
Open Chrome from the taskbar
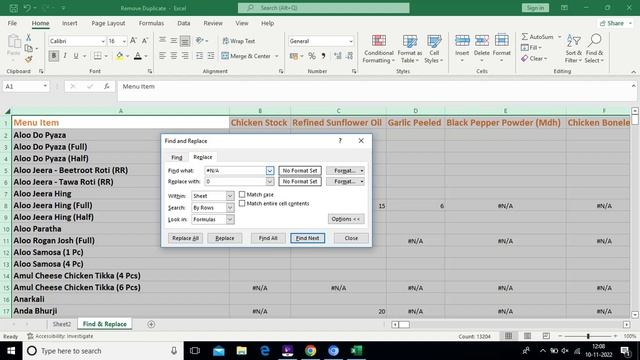(311, 351)
